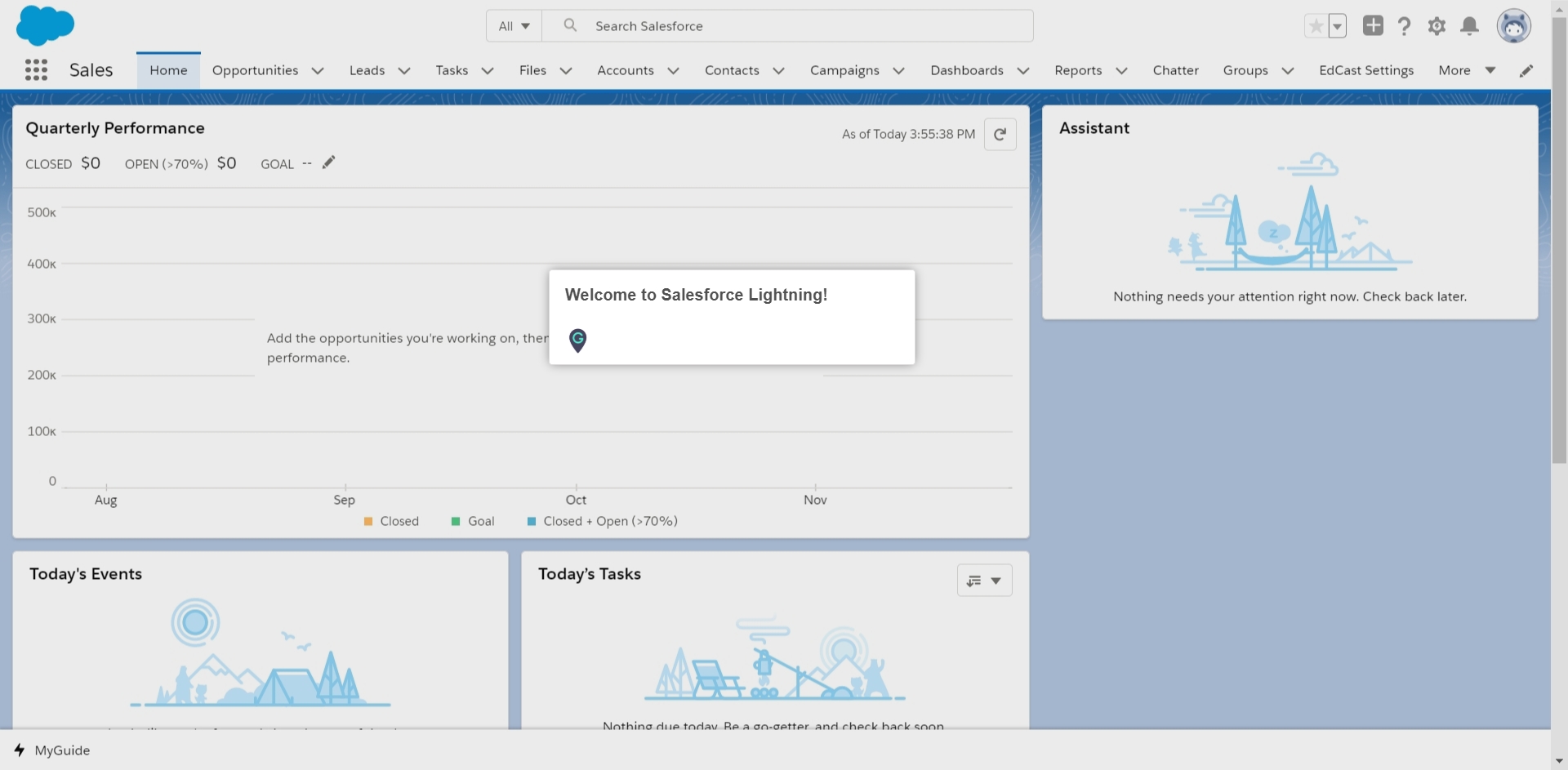Open the Contacts tab

[x=732, y=70]
